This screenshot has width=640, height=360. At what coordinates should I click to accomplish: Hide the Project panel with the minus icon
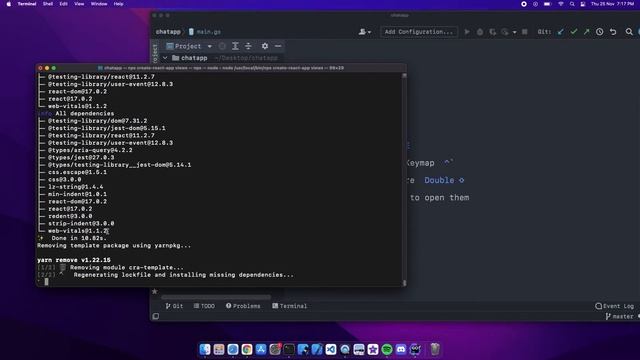278,46
